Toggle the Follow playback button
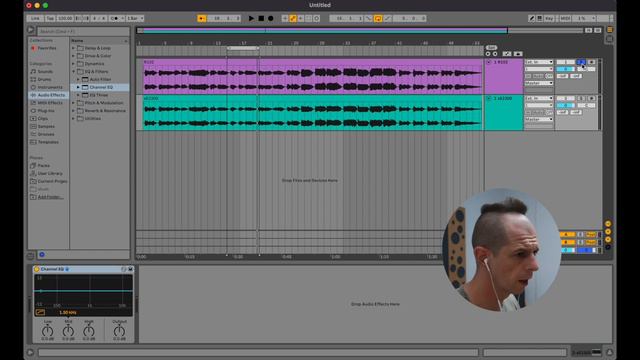This screenshot has height=360, width=640. pyautogui.click(x=202, y=18)
